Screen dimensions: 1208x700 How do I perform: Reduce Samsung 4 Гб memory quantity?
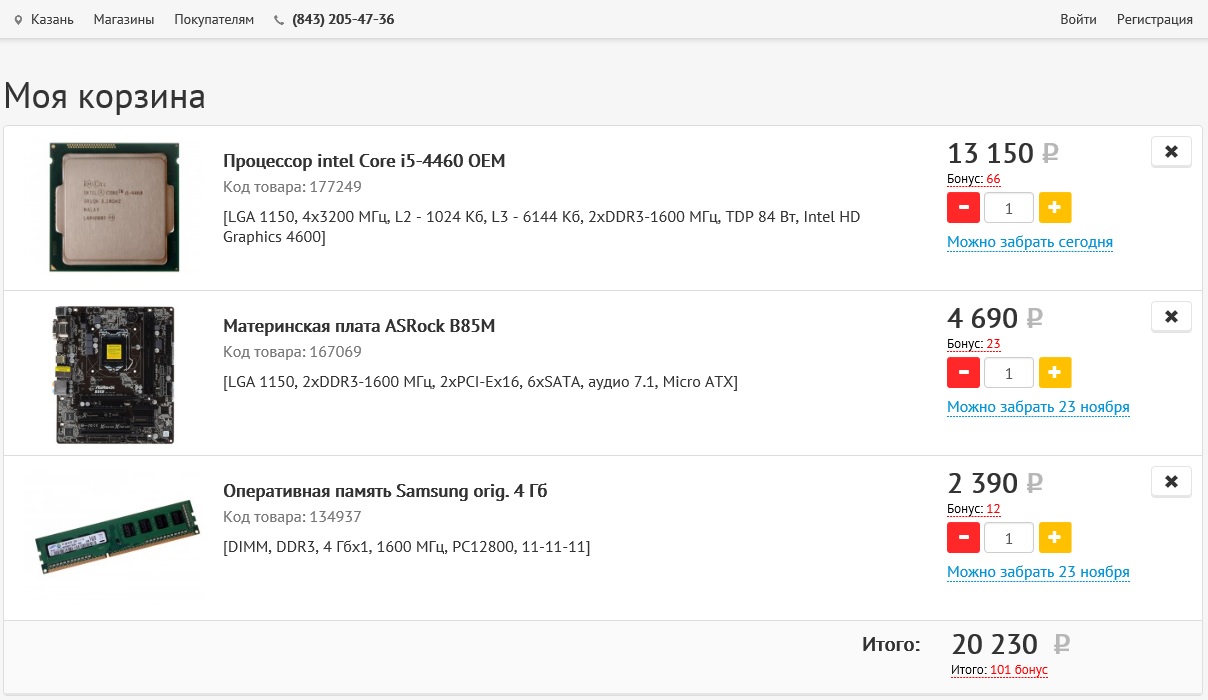coord(963,538)
